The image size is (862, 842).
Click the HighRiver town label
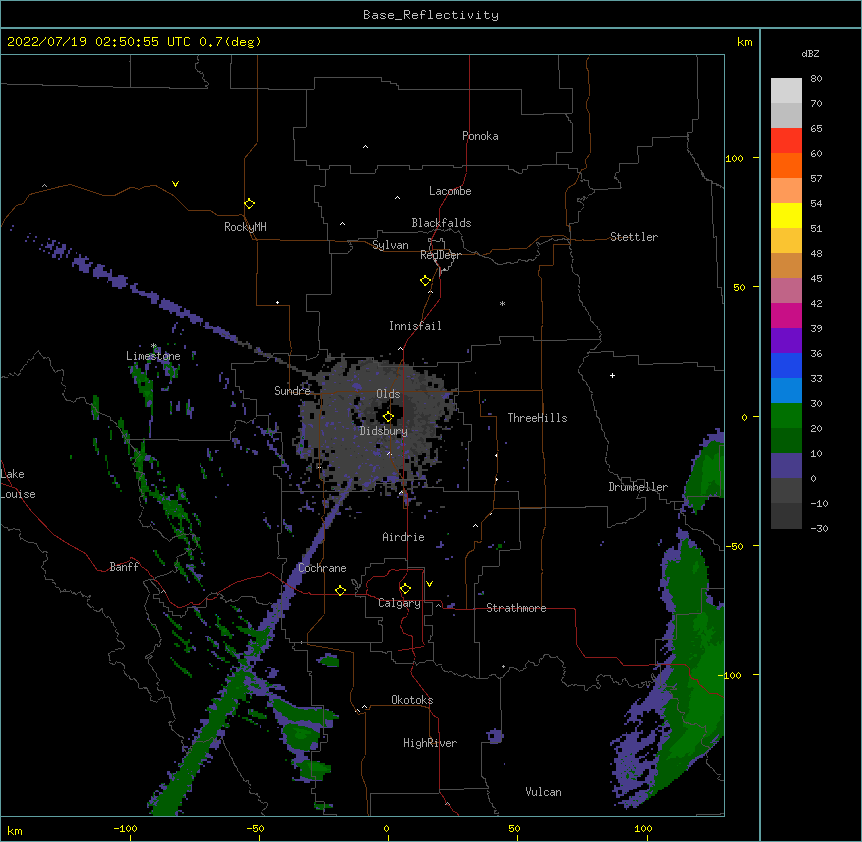coord(430,743)
